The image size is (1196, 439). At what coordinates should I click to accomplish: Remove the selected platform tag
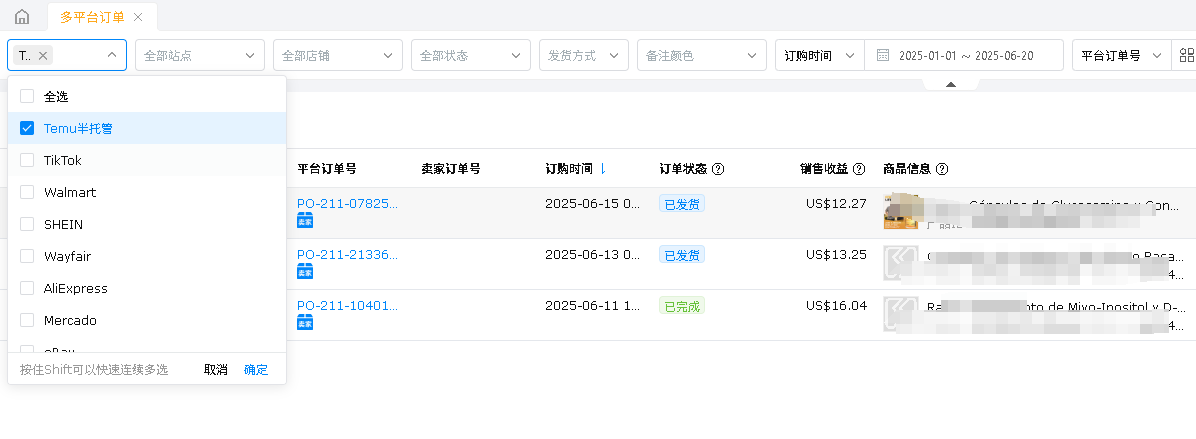pyautogui.click(x=43, y=56)
